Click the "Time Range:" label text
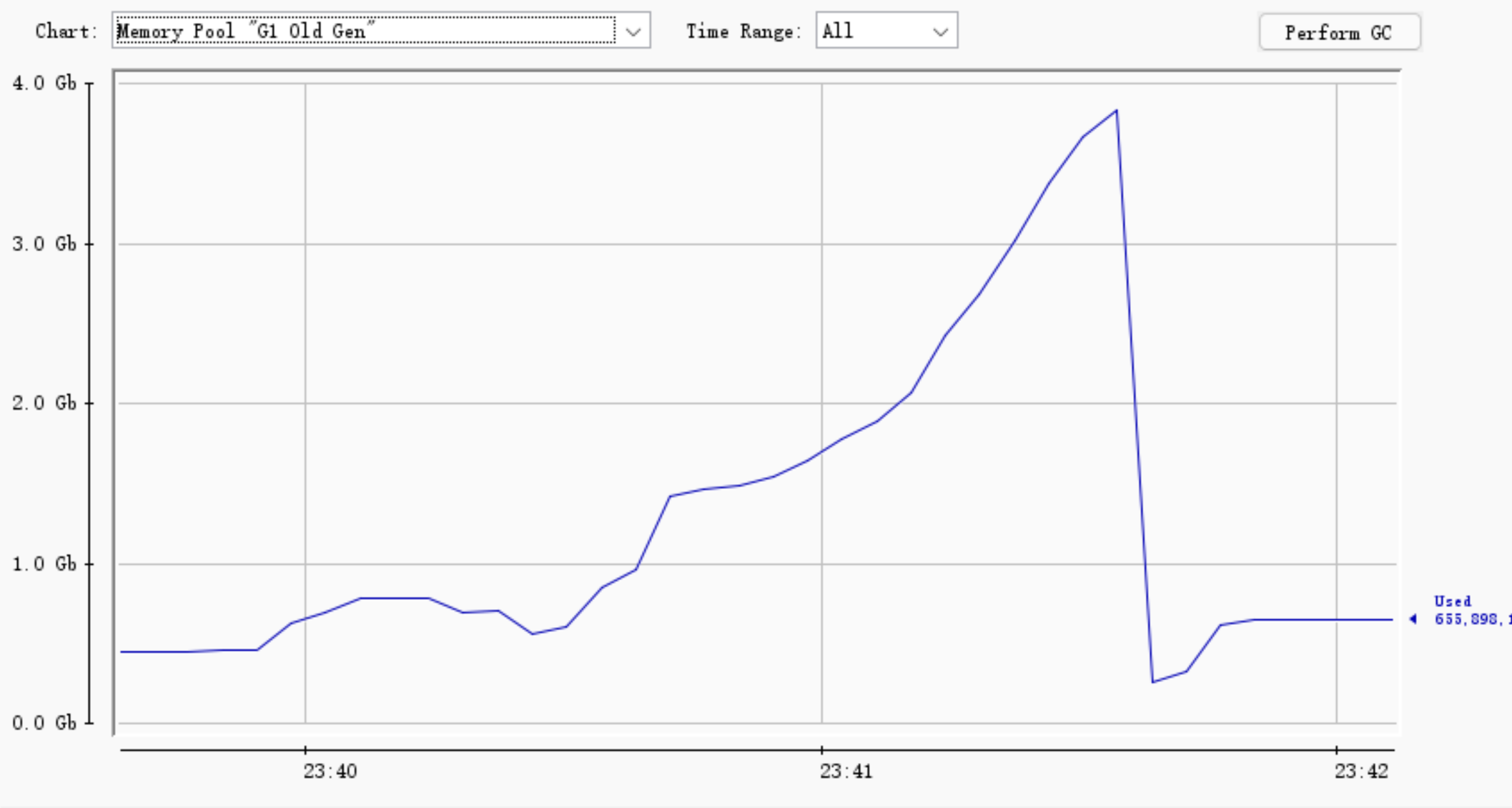The image size is (1512, 808). point(743,31)
